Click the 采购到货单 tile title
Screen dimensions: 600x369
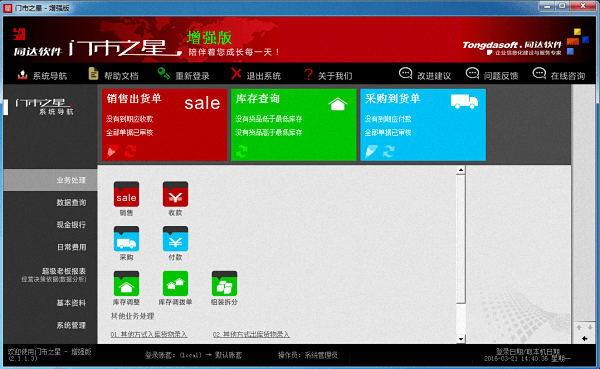(392, 99)
